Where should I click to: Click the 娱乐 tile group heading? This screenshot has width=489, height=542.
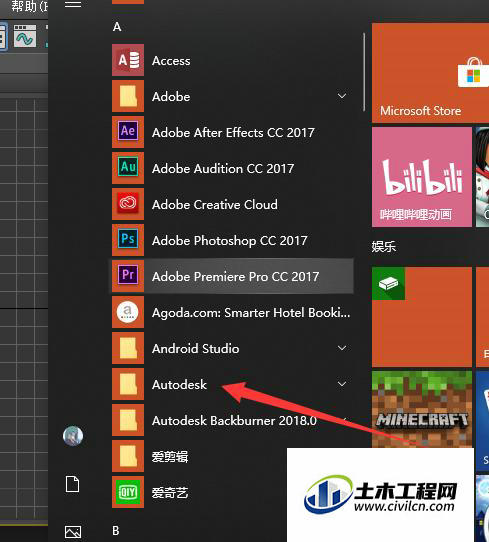click(384, 247)
